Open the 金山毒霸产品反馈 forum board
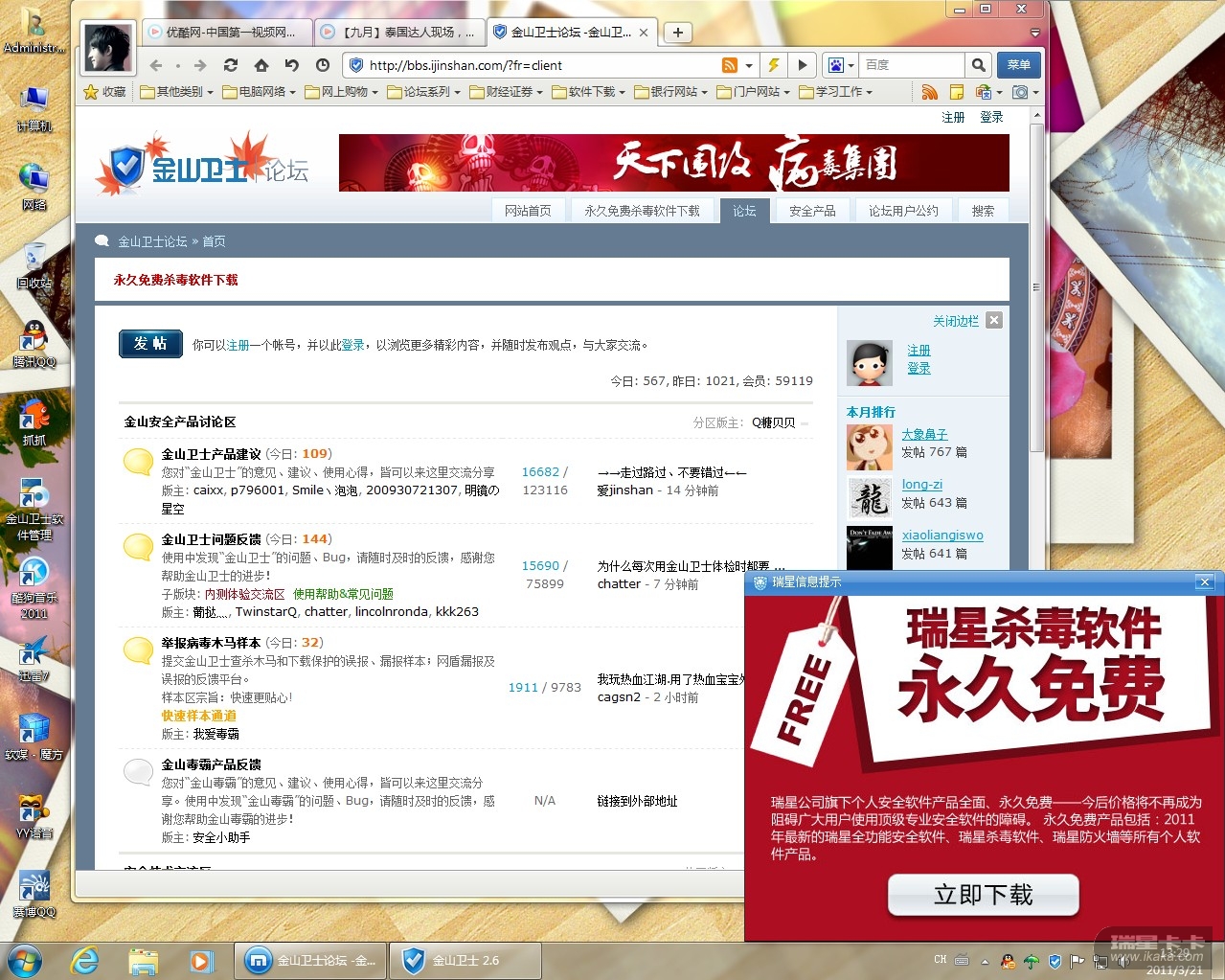The height and width of the screenshot is (980, 1225). (x=211, y=764)
